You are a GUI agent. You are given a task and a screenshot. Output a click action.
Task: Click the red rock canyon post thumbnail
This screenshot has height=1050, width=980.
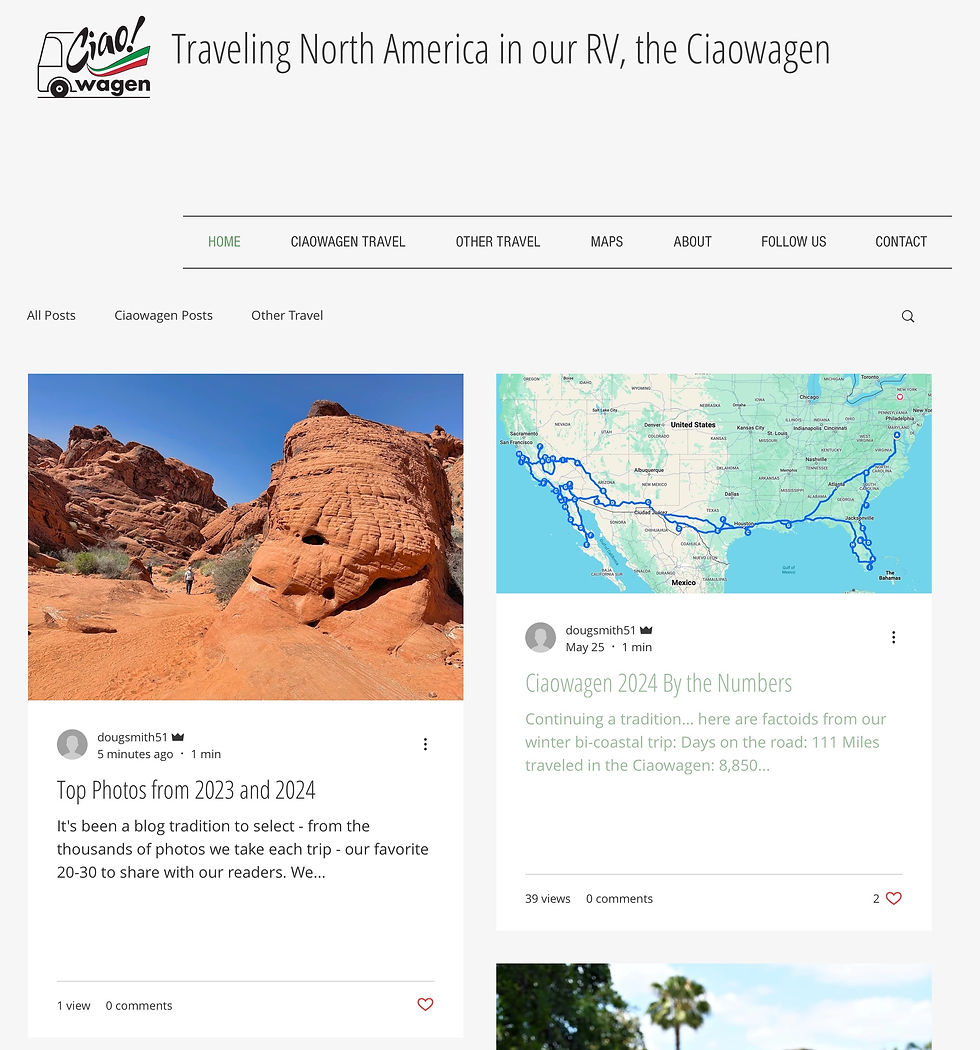[245, 537]
